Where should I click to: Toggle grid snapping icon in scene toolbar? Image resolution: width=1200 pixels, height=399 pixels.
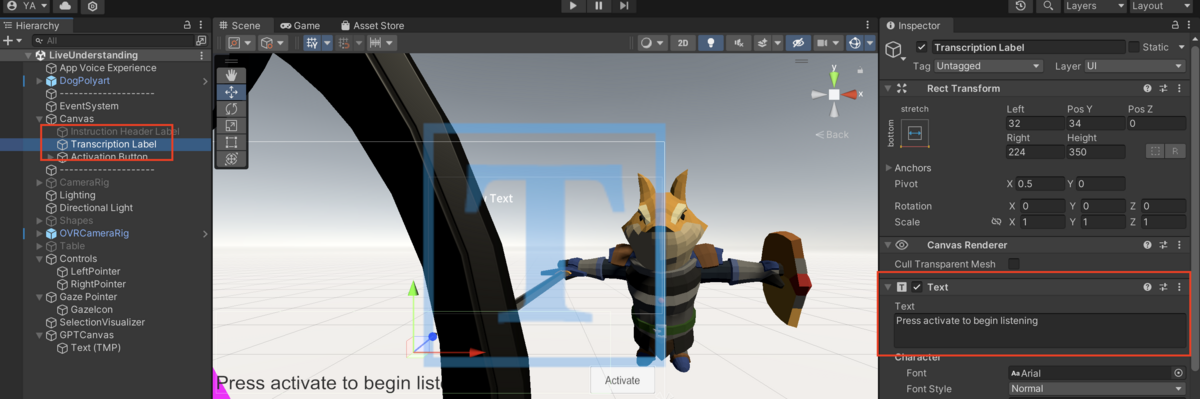click(x=345, y=43)
